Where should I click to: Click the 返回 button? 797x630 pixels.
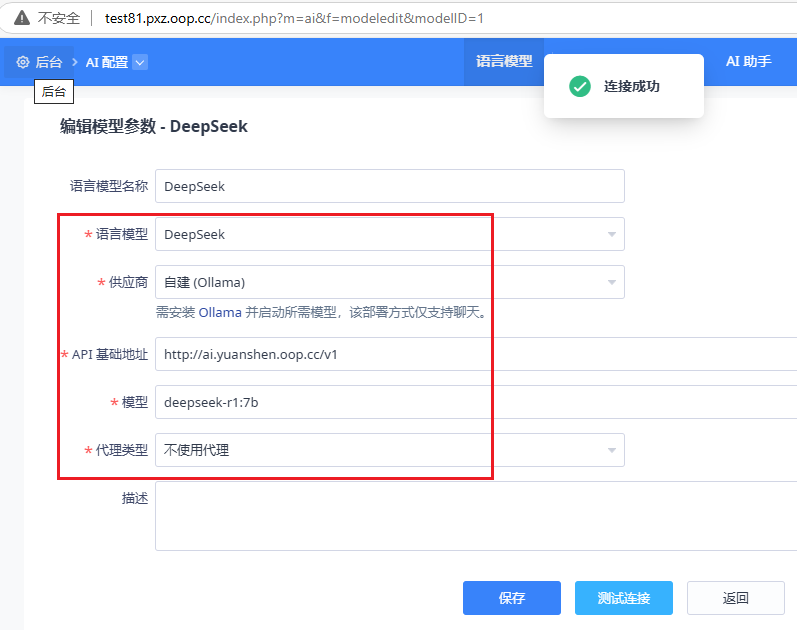pos(735,598)
